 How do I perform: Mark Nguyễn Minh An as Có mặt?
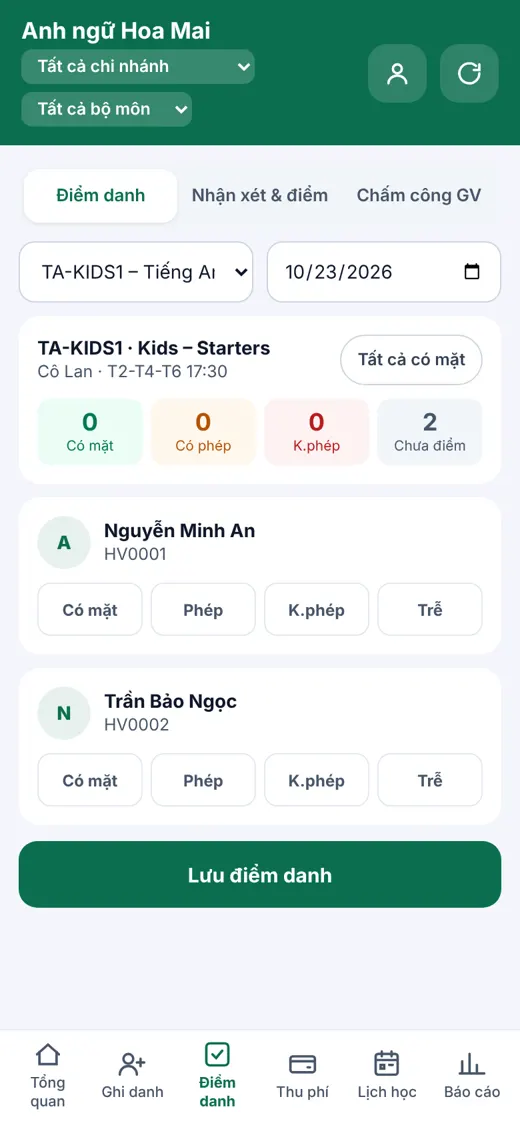click(x=90, y=610)
